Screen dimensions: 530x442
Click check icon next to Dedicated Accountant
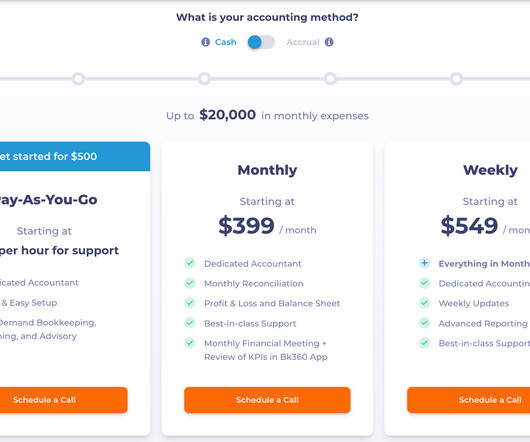tap(190, 263)
